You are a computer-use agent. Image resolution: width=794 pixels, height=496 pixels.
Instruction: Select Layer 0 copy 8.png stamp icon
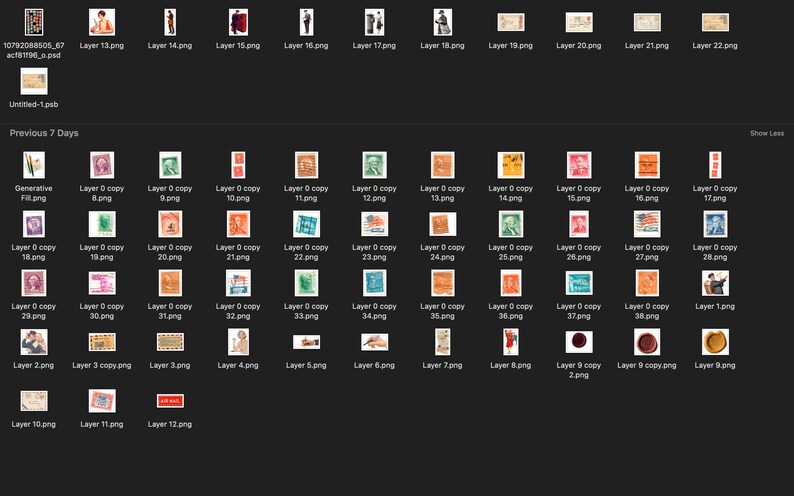[x=102, y=165]
